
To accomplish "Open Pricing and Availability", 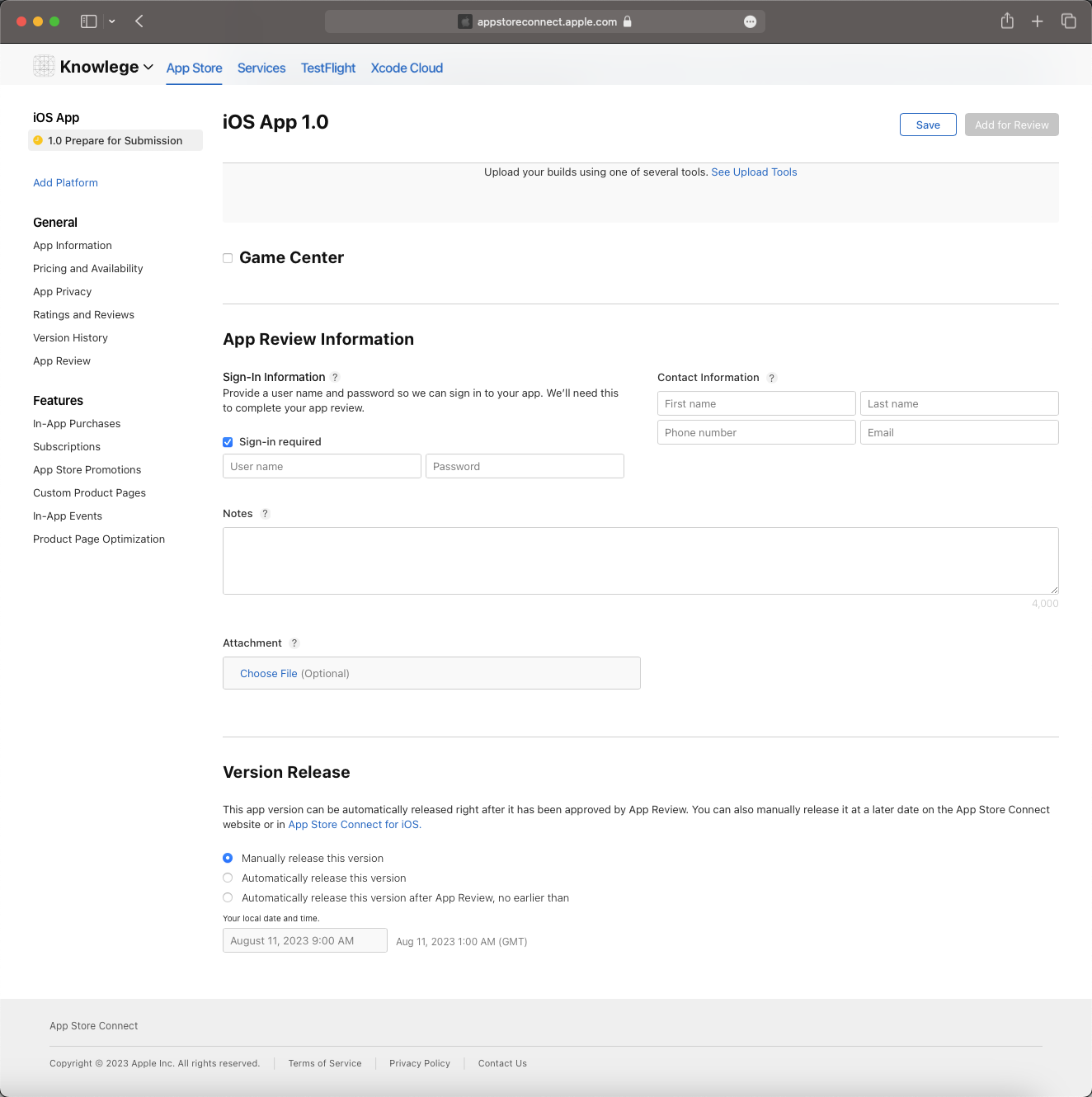I will click(x=88, y=268).
